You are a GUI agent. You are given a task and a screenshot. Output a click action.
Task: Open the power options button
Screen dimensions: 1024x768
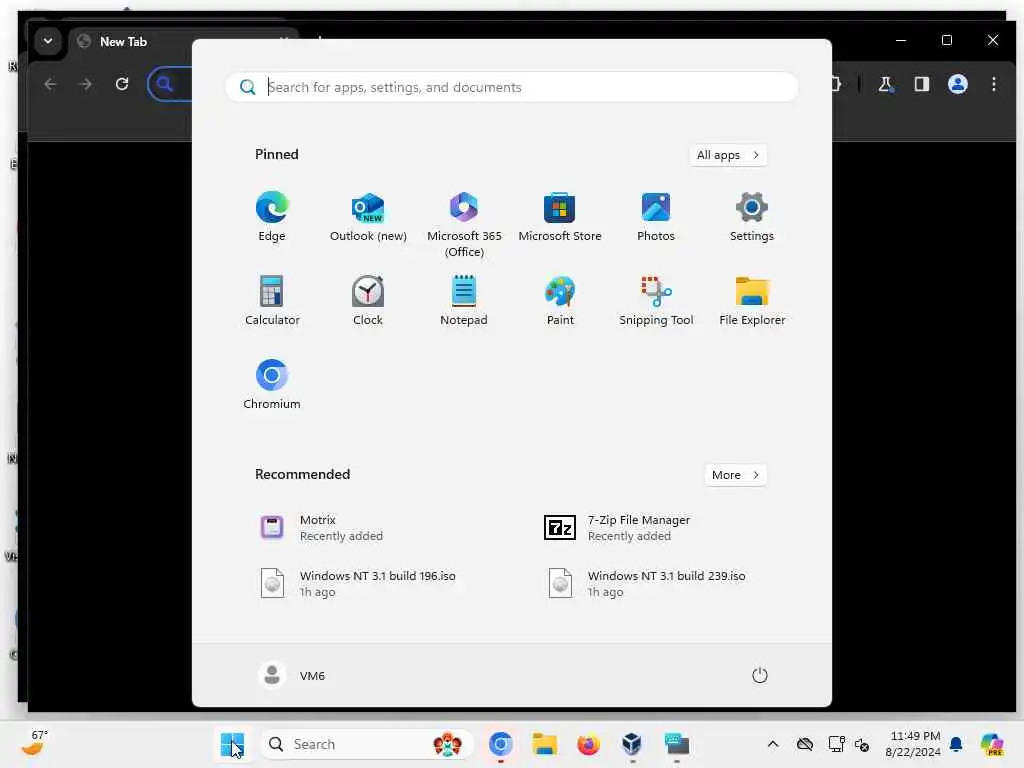760,675
